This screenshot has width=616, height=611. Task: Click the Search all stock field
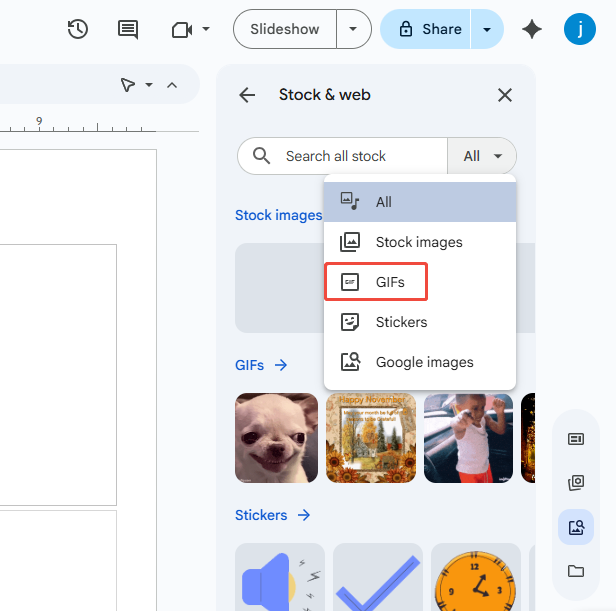tap(342, 156)
